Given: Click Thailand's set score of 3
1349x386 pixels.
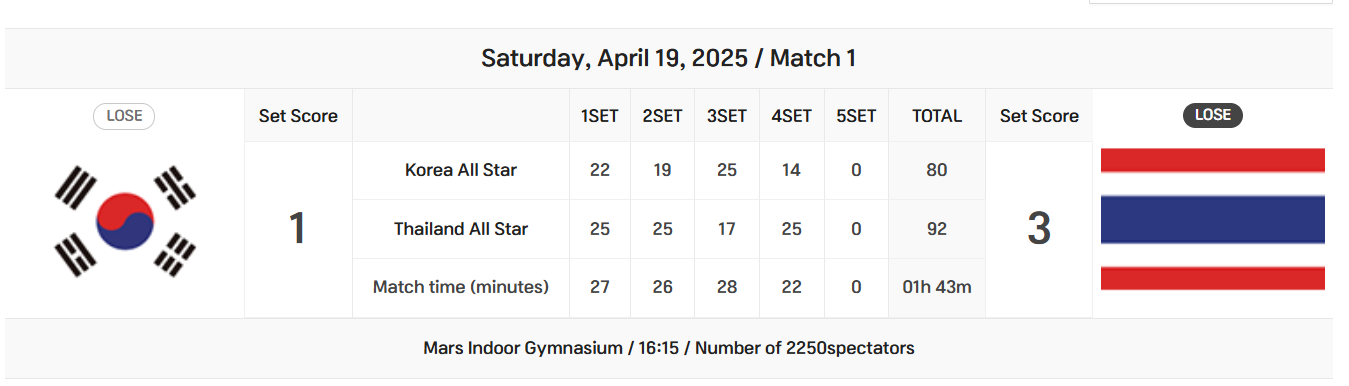Looking at the screenshot, I should pyautogui.click(x=1039, y=229).
